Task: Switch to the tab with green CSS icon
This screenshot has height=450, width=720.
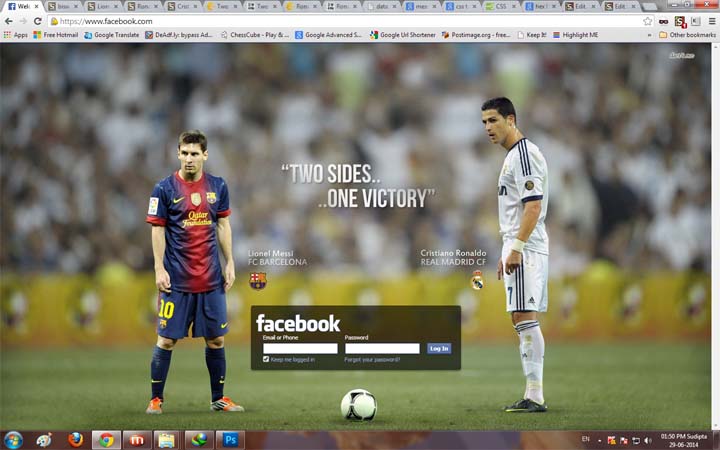Action: click(x=502, y=6)
